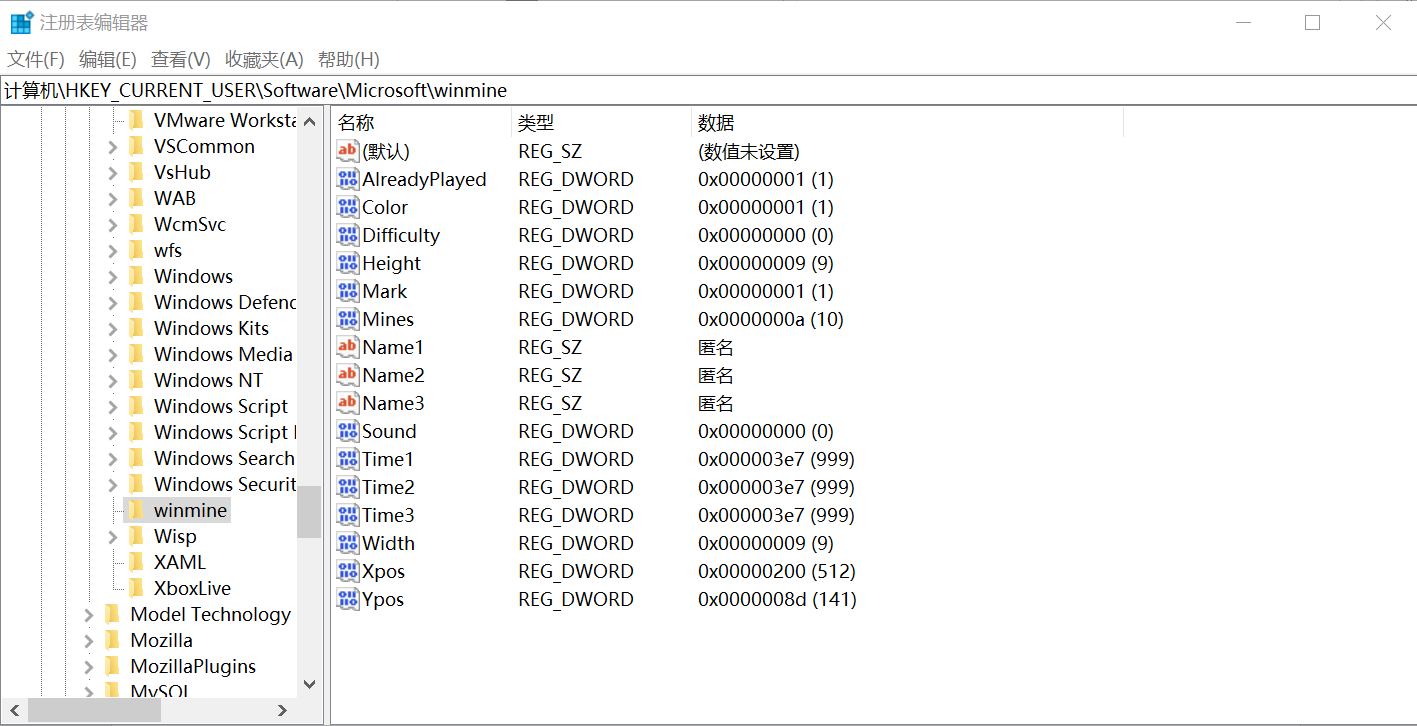Sort values by the 数据 column header

[x=907, y=123]
